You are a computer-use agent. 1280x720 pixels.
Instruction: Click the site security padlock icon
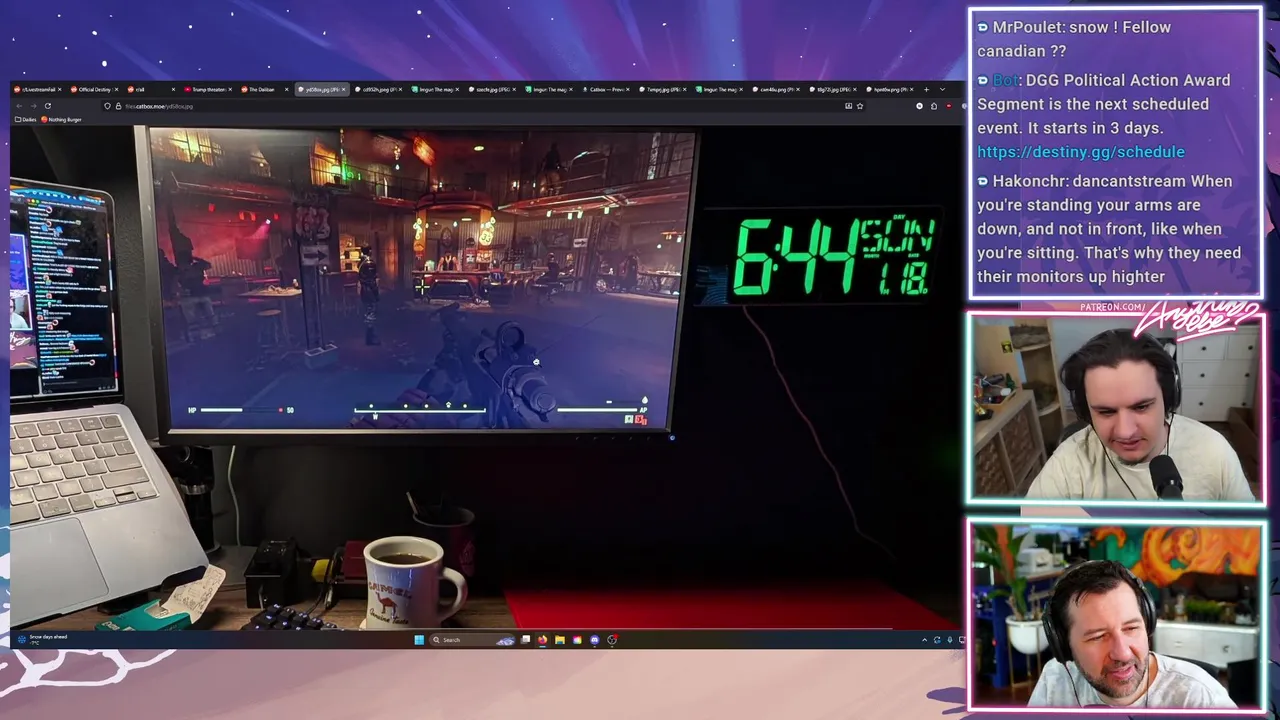(118, 106)
